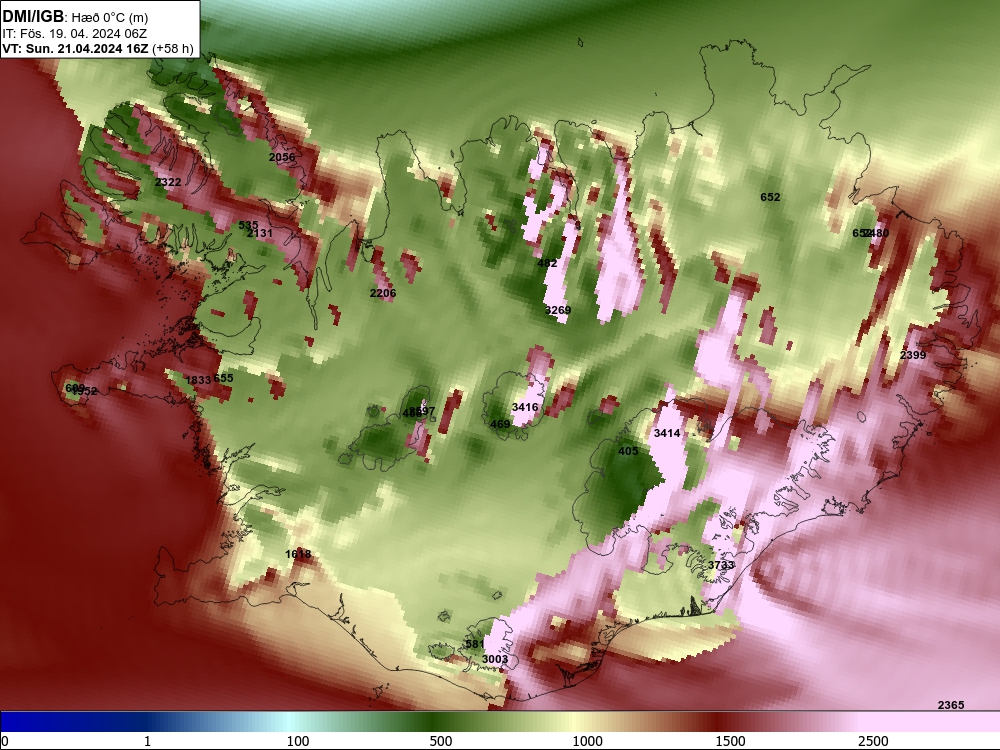Viewport: 1000px width, 750px height.
Task: Click the map value 3269
Action: (558, 310)
